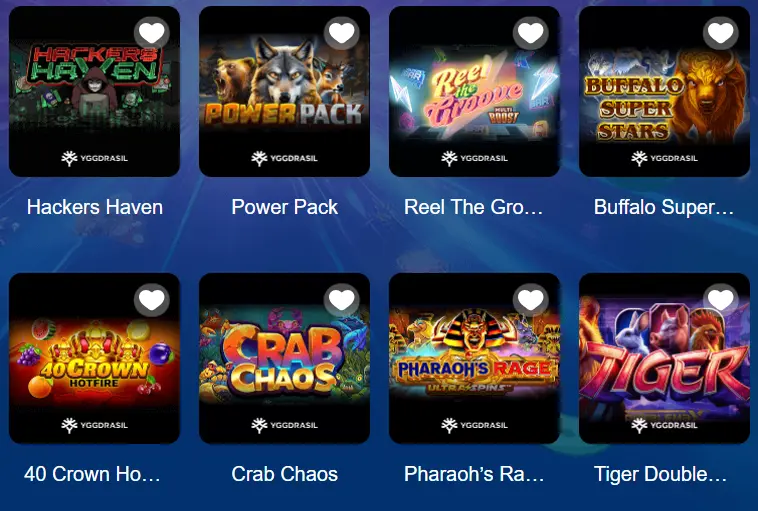Mark Pharaoh's Rage as favorite
Screen dimensions: 758x511
pos(531,300)
